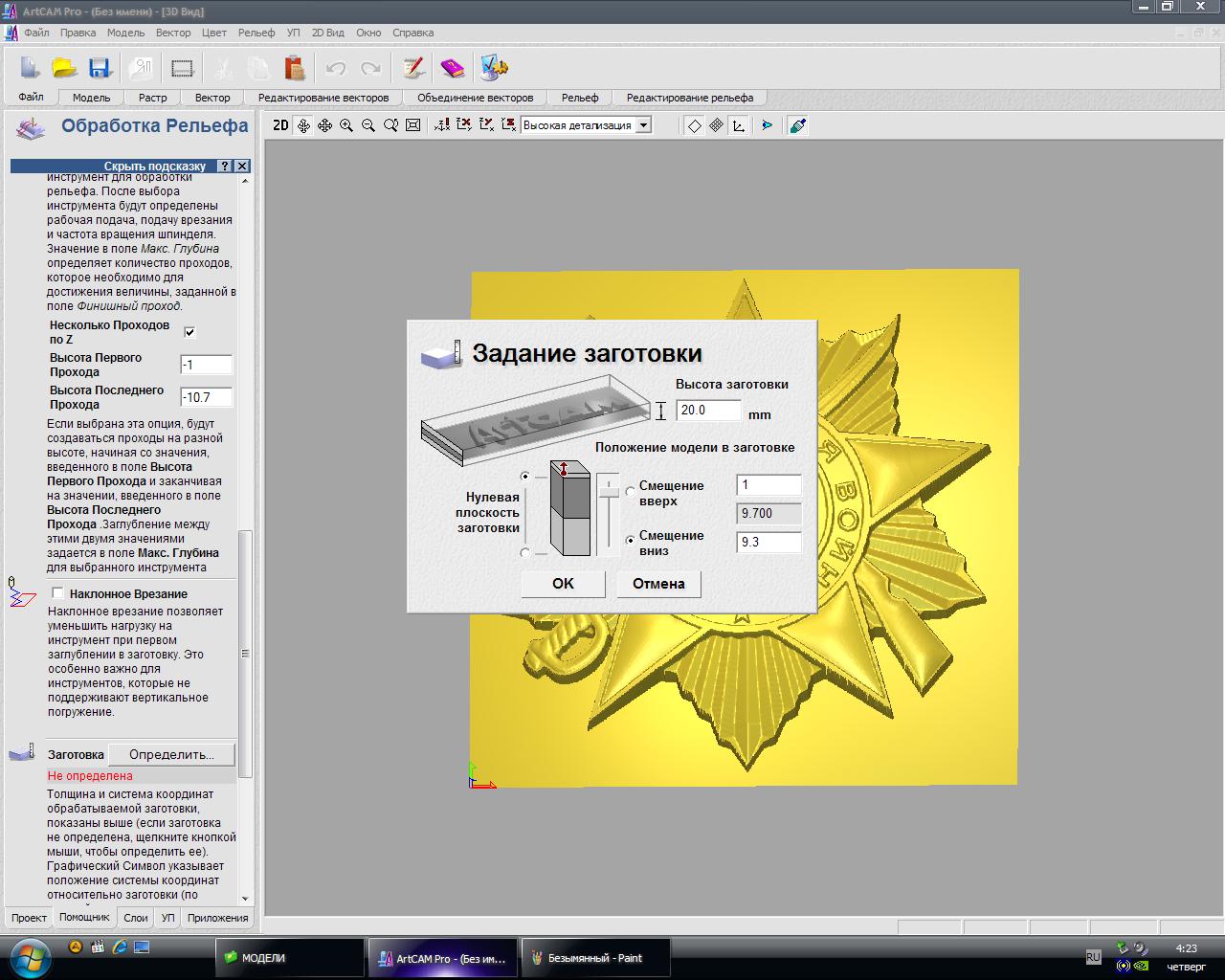
Task: Switch to the 'Редактирование векторов' tab
Action: click(323, 98)
